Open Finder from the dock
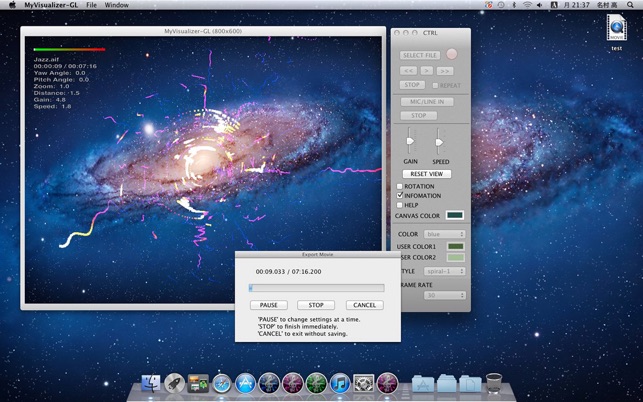The height and width of the screenshot is (402, 643). (x=151, y=384)
